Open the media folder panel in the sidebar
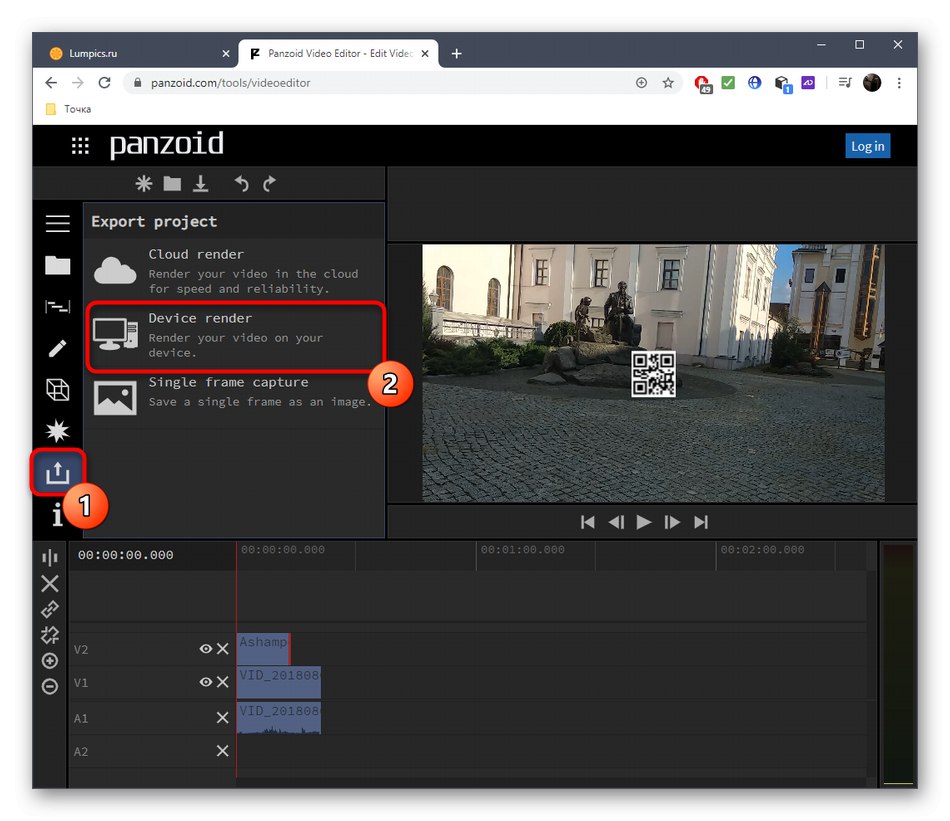This screenshot has width=950, height=821. pyautogui.click(x=57, y=265)
